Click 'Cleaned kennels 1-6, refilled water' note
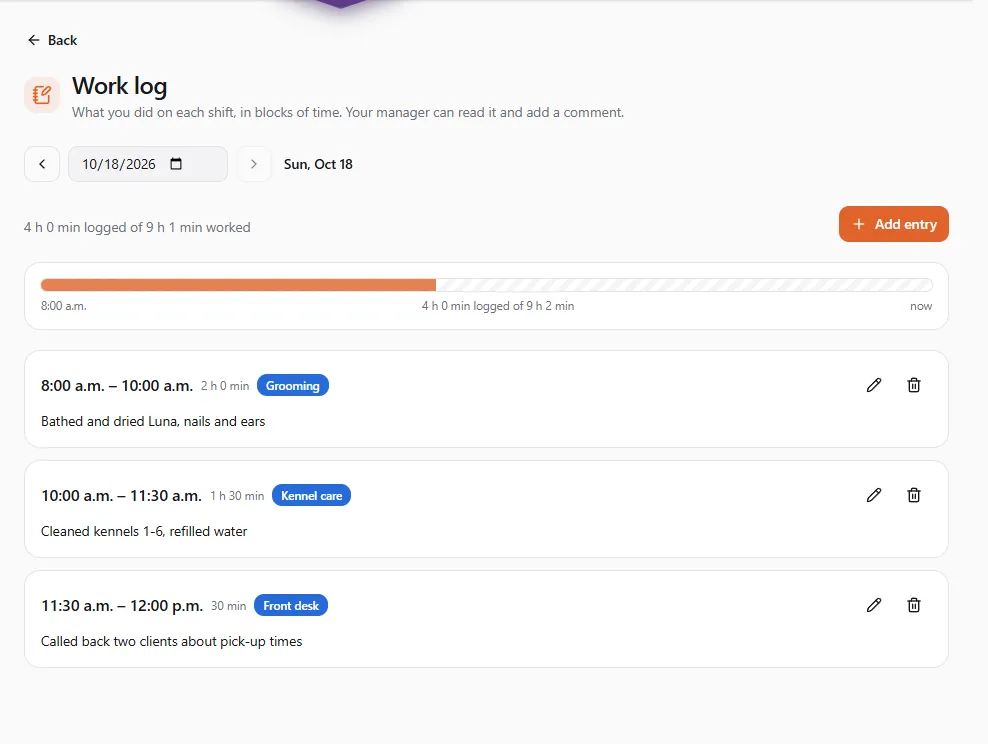Image resolution: width=988 pixels, height=744 pixels. pyautogui.click(x=144, y=531)
